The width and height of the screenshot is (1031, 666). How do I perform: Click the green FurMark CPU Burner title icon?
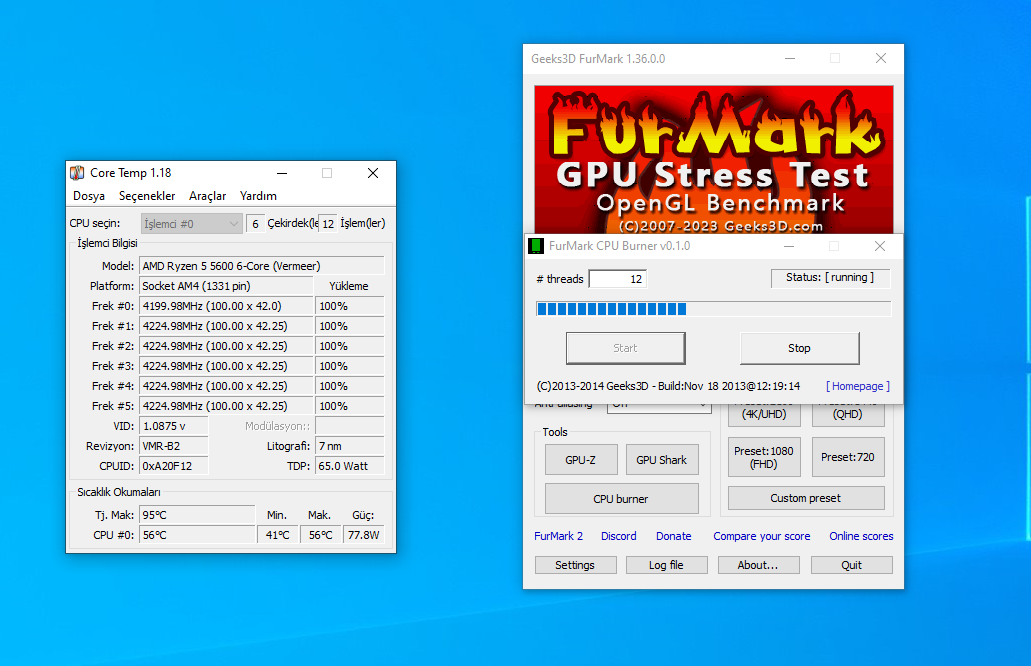click(536, 246)
